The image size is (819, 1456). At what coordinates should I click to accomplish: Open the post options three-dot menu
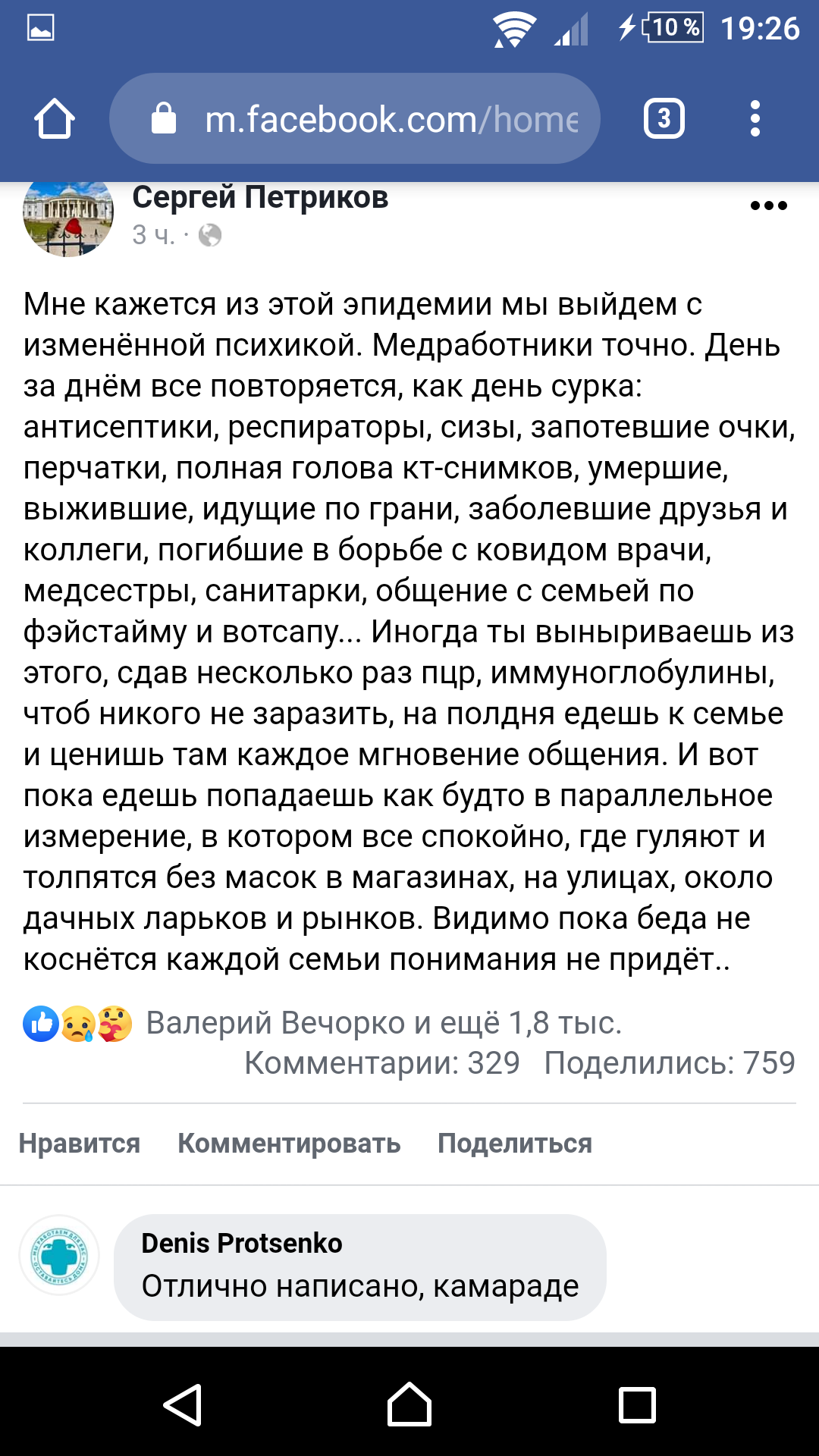[x=768, y=206]
